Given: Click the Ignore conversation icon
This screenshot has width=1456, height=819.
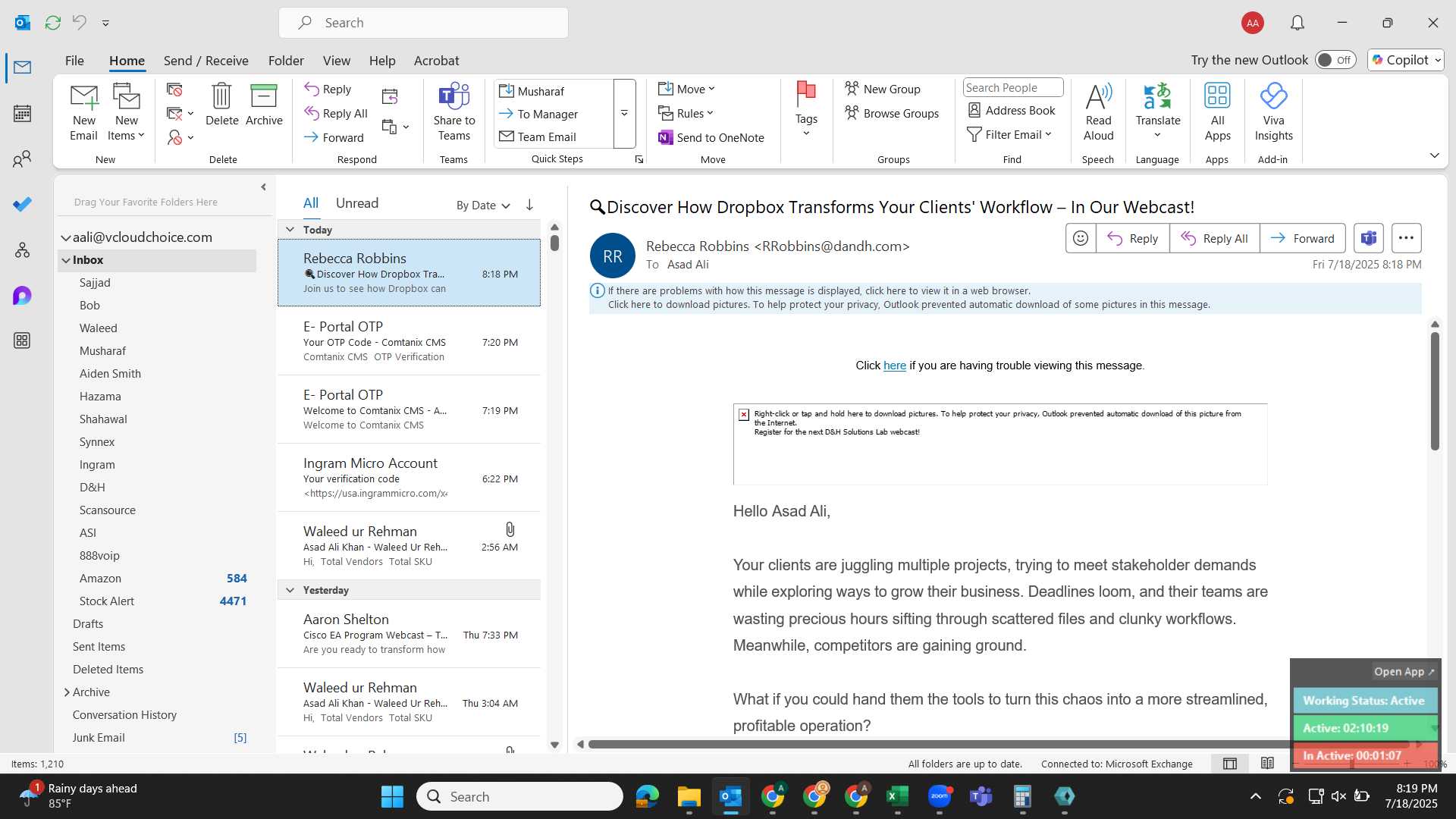Looking at the screenshot, I should coord(175,90).
